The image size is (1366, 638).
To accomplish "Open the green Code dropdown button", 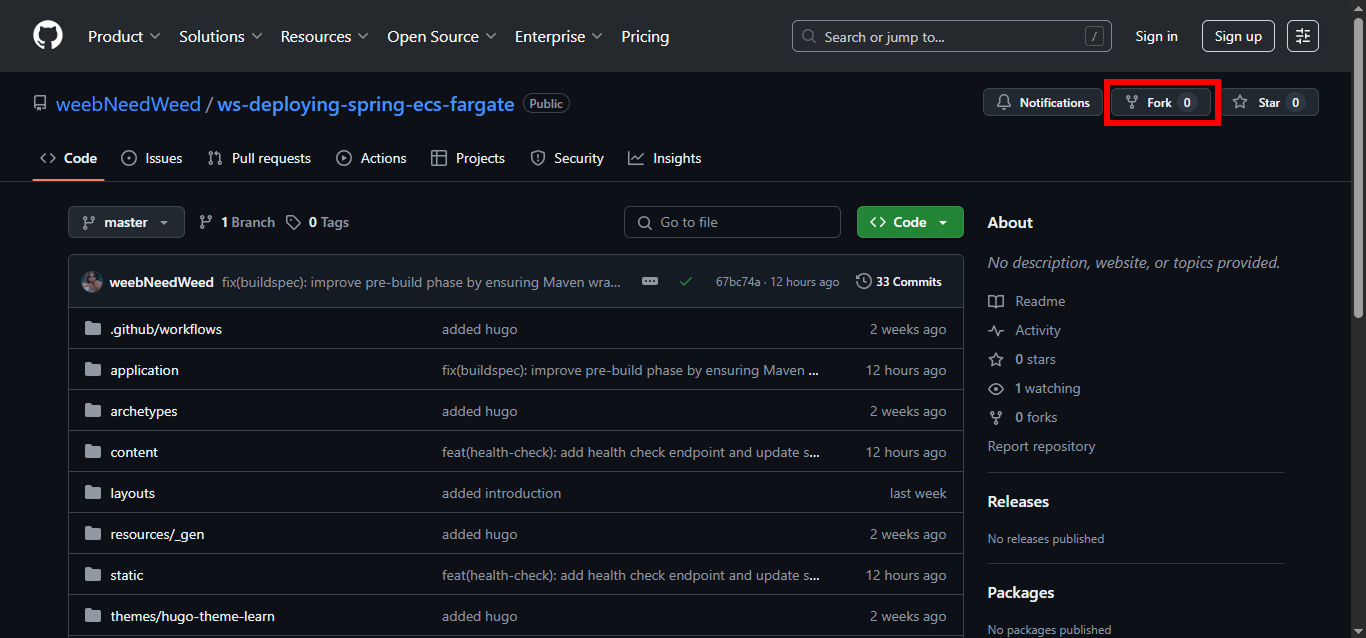I will [910, 222].
